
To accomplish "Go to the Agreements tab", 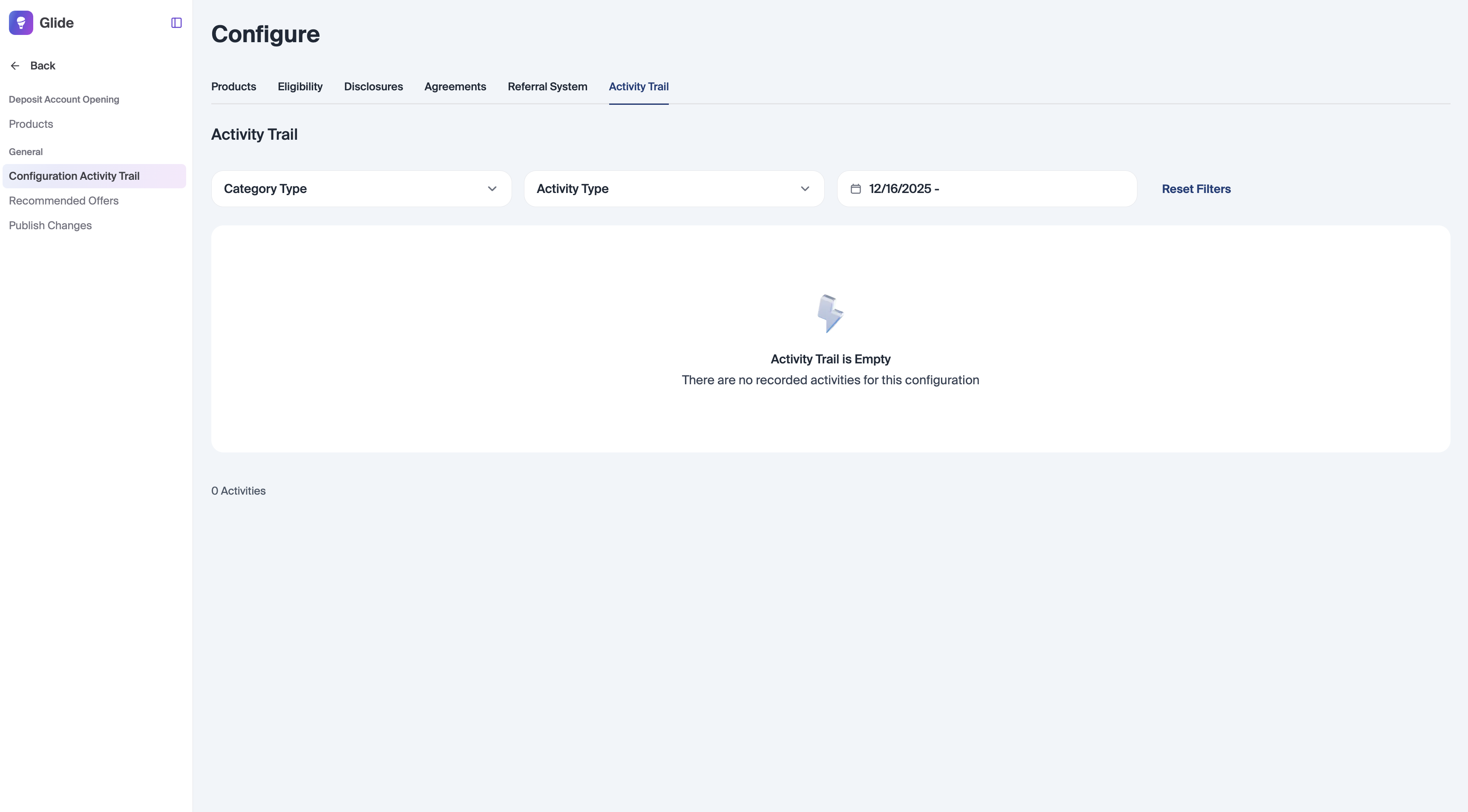I will [455, 86].
